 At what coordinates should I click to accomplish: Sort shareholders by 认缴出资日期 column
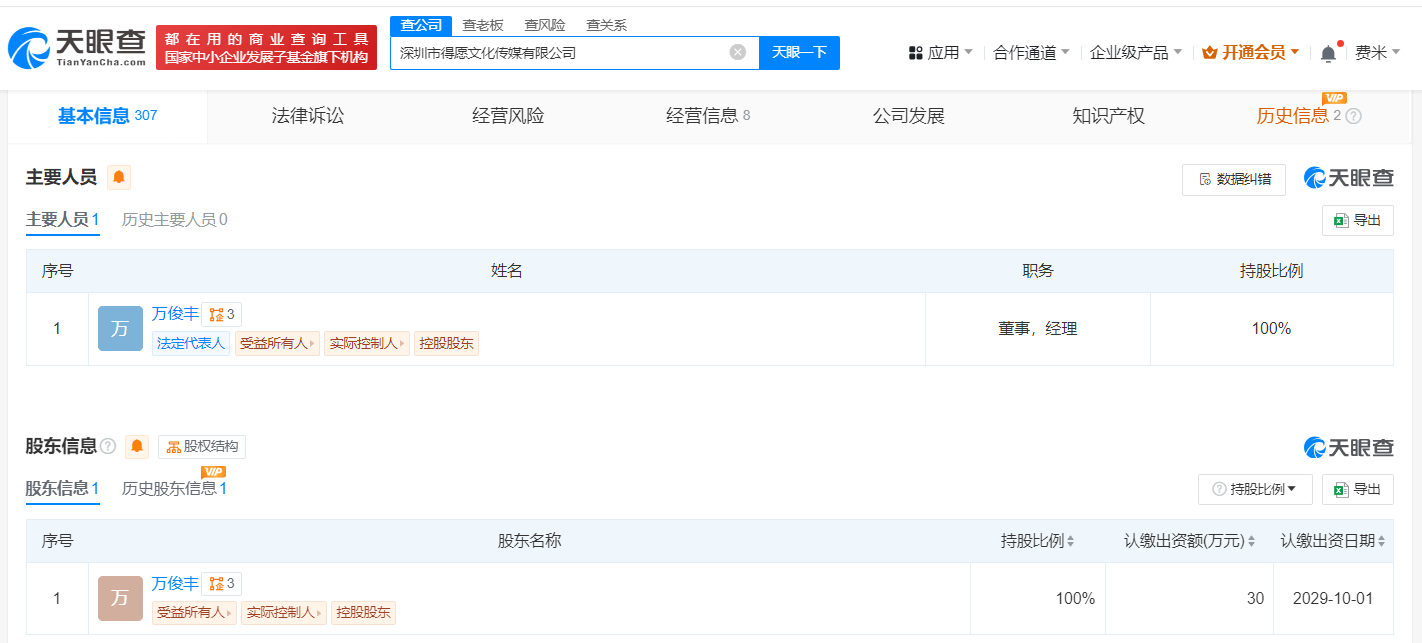pyautogui.click(x=1333, y=541)
